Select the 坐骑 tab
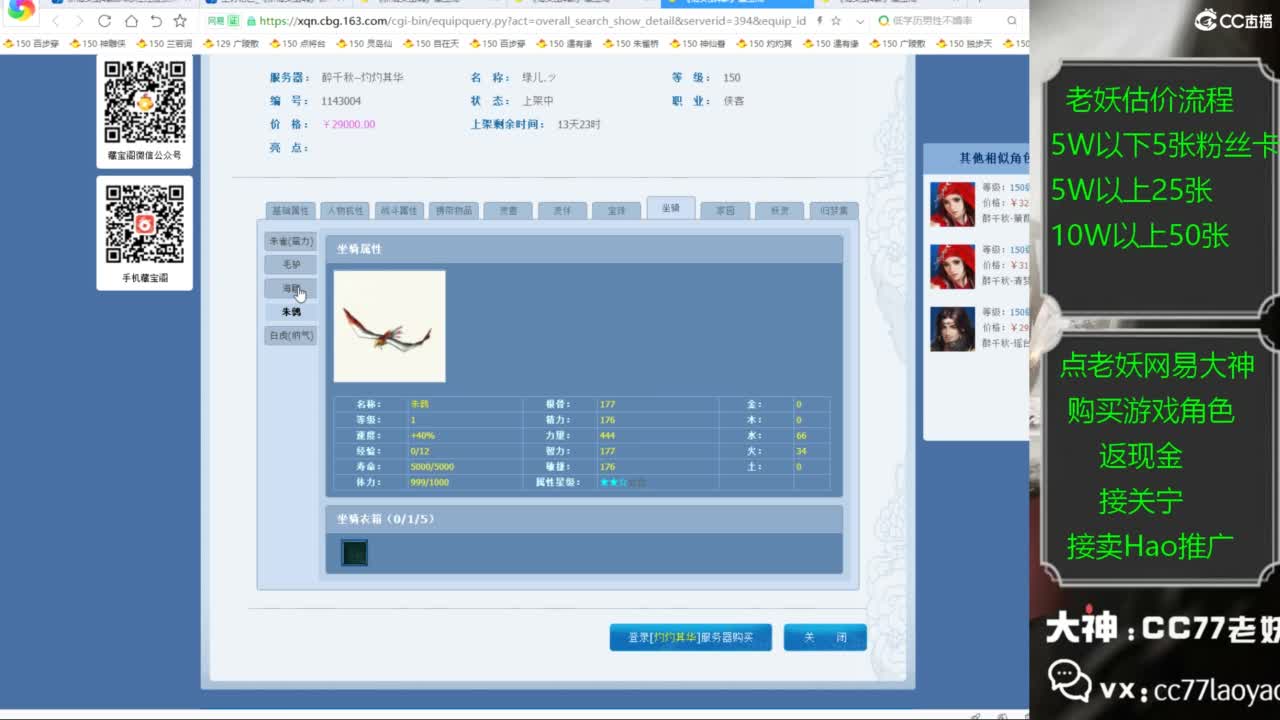This screenshot has height=720, width=1280. (x=670, y=208)
